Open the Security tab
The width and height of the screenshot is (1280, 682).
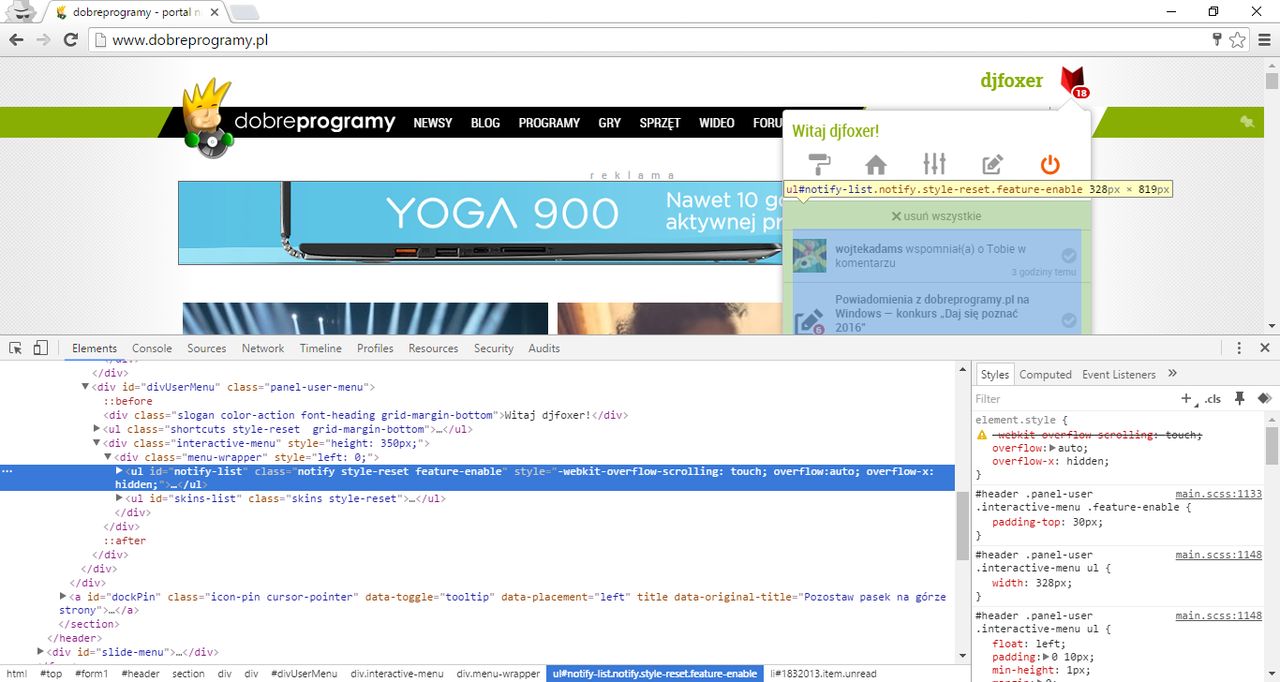tap(494, 348)
